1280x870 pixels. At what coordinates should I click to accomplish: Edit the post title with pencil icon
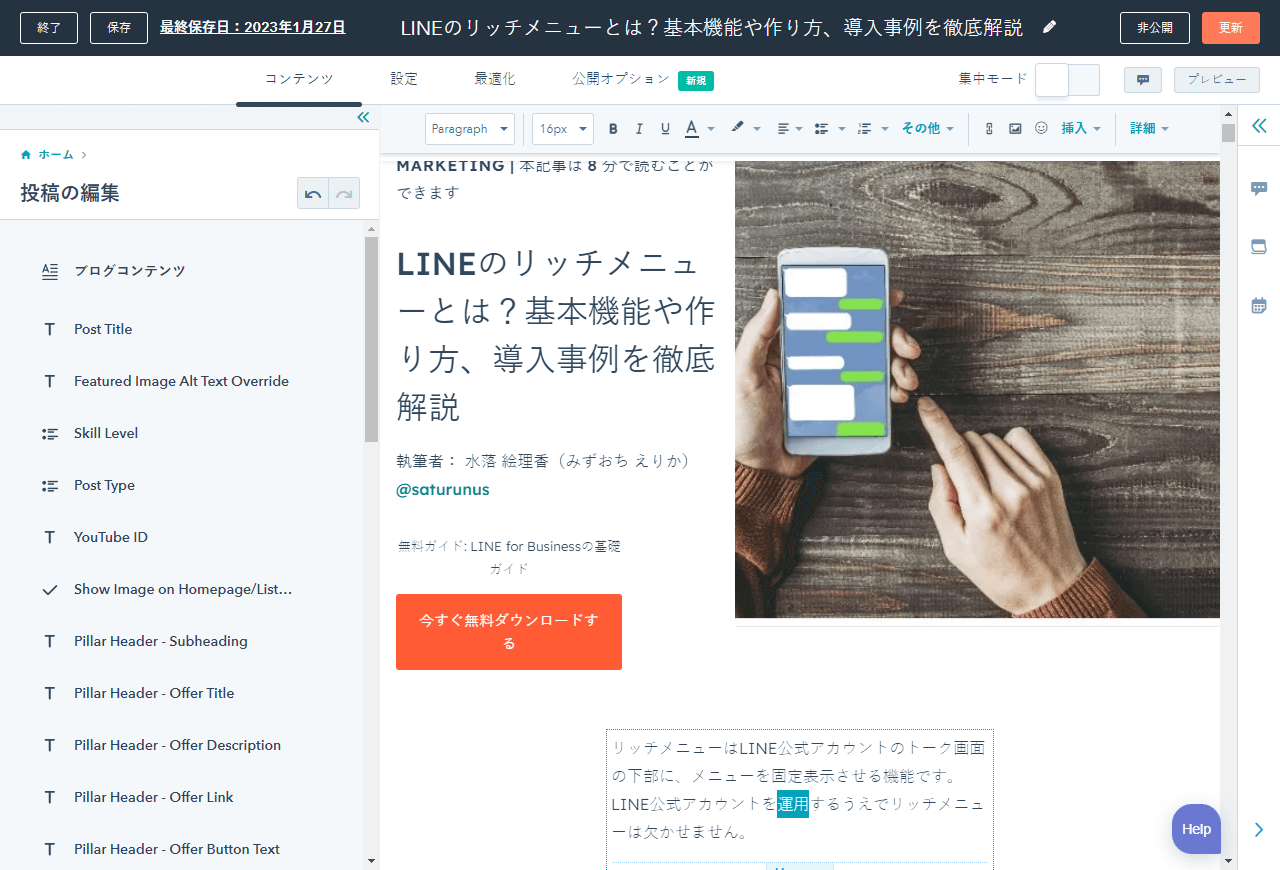pyautogui.click(x=1049, y=27)
